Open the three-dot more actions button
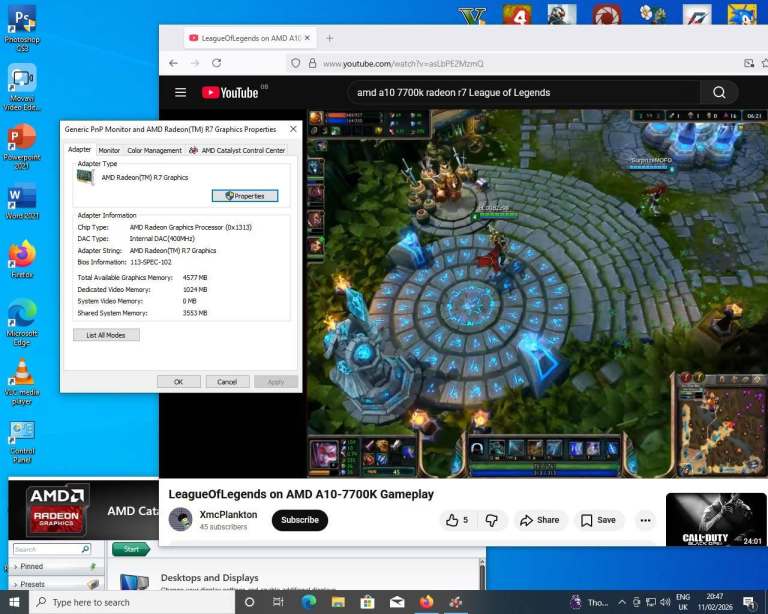The width and height of the screenshot is (768, 614). coord(645,520)
